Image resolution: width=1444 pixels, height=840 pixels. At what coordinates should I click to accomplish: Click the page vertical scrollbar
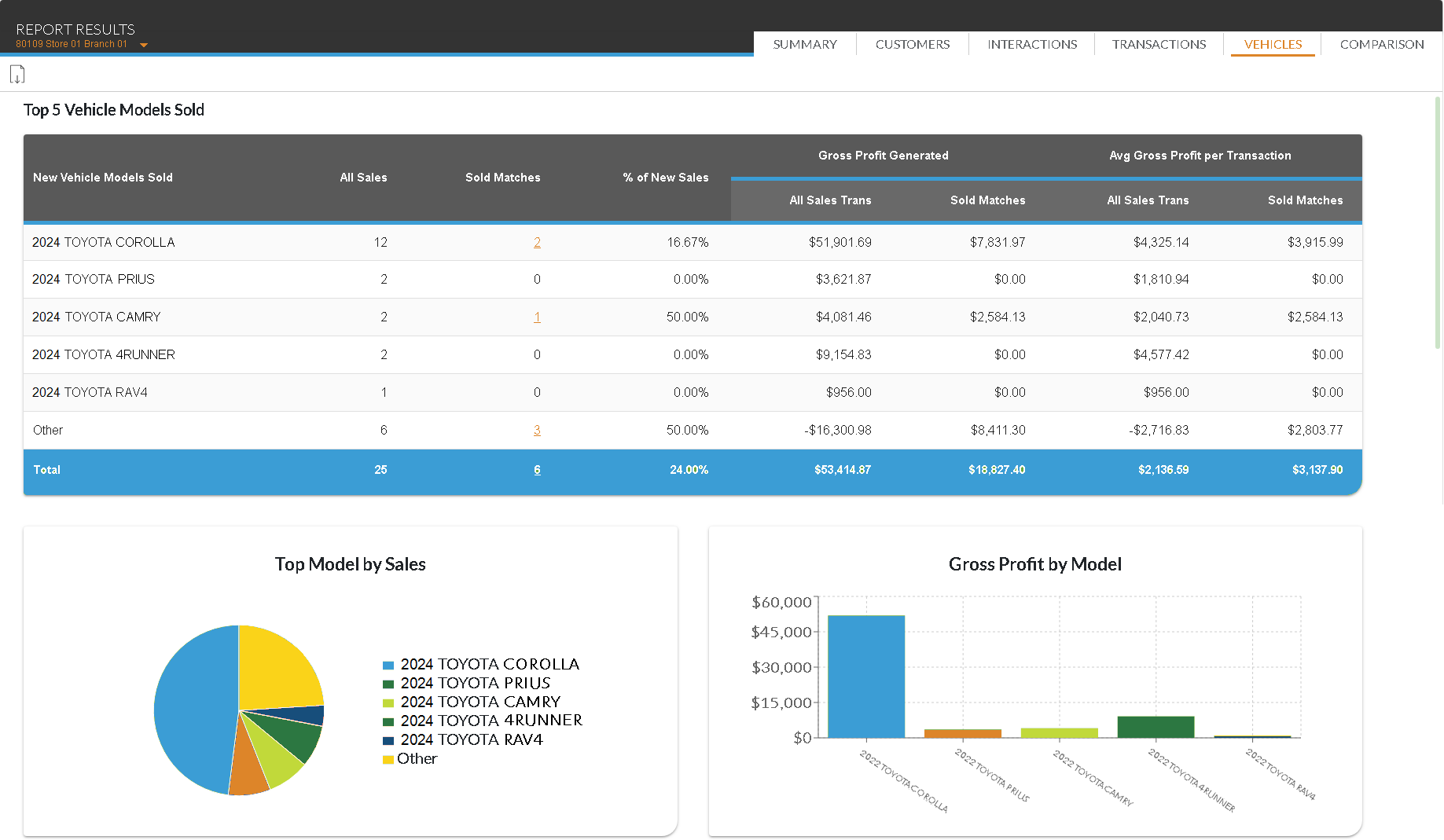pyautogui.click(x=1438, y=222)
